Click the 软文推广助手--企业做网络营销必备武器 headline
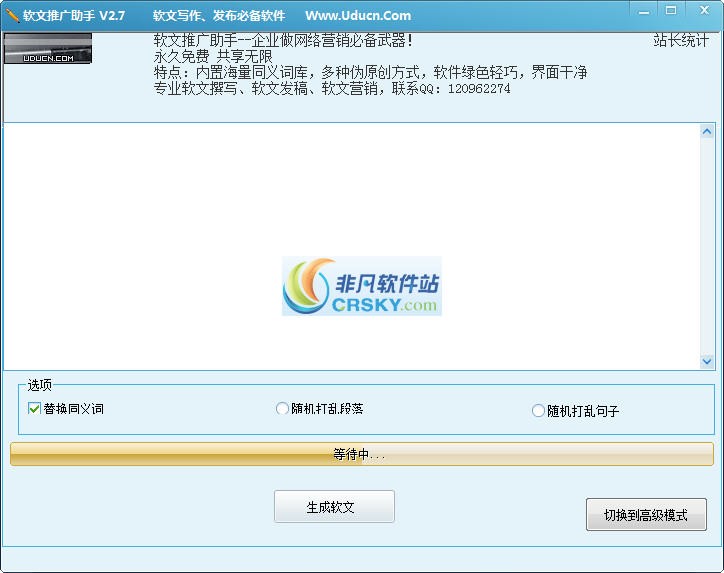Screen dimensions: 724x573 283,40
